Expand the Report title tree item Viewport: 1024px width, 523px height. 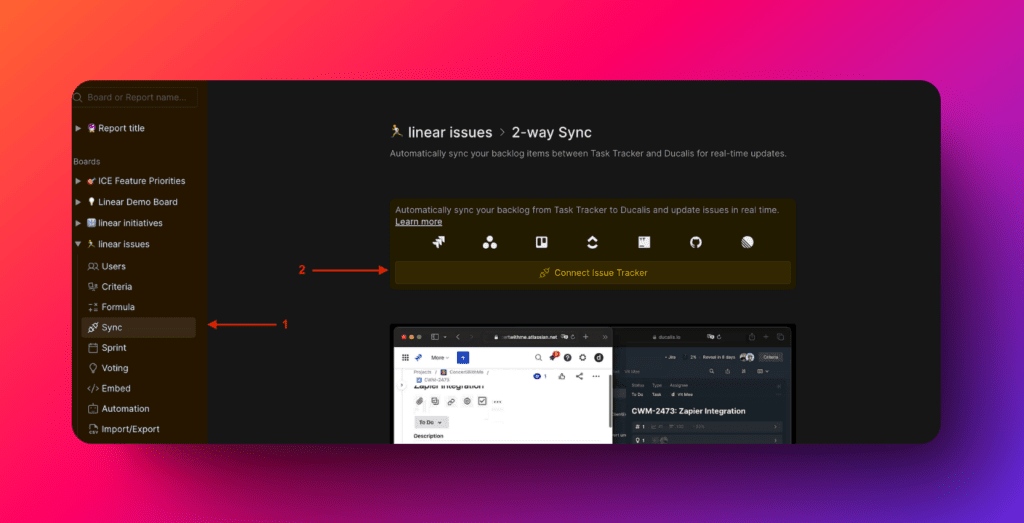79,128
